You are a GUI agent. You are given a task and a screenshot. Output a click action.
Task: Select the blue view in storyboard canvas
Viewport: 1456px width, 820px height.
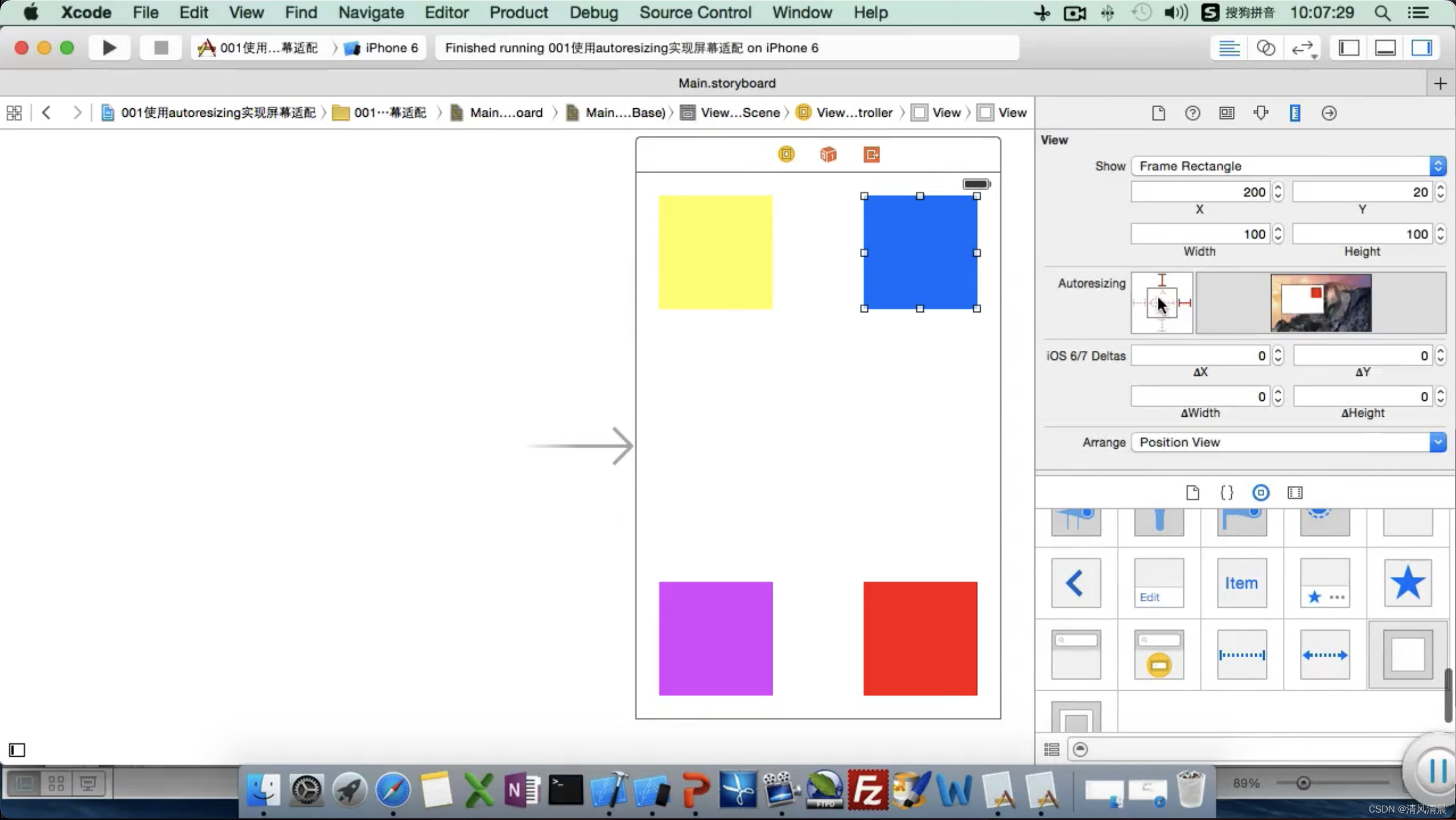920,252
